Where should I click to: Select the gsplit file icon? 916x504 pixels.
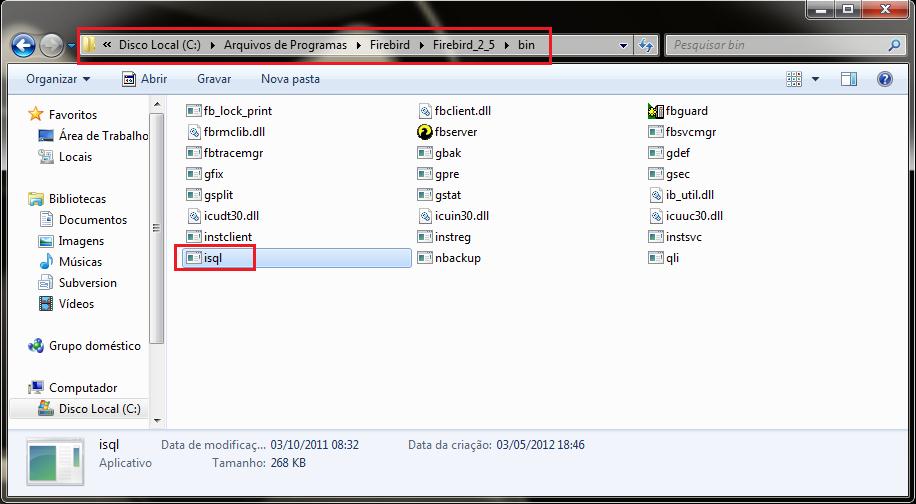193,195
